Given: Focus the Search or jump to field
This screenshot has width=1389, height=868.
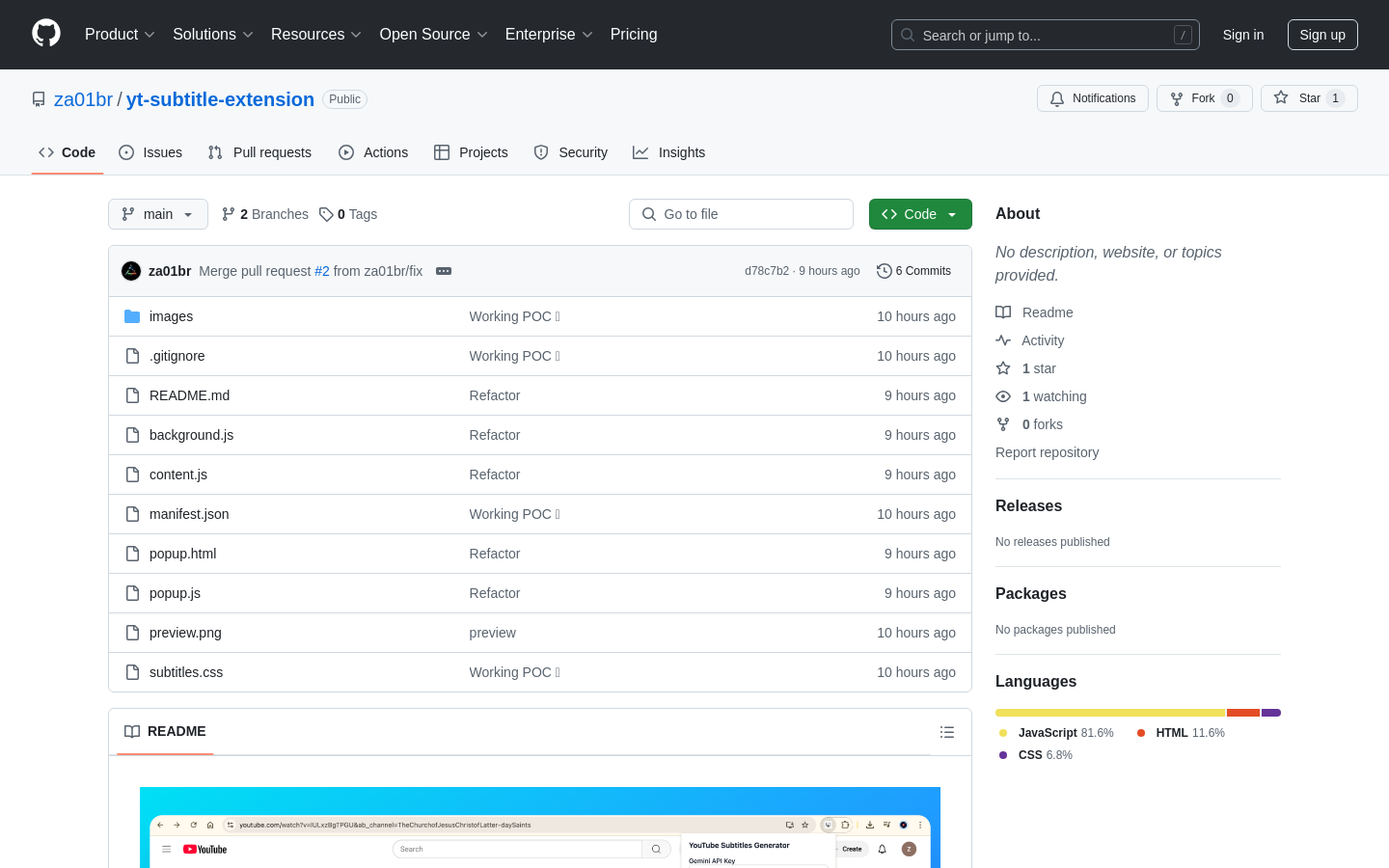Looking at the screenshot, I should [x=1046, y=35].
